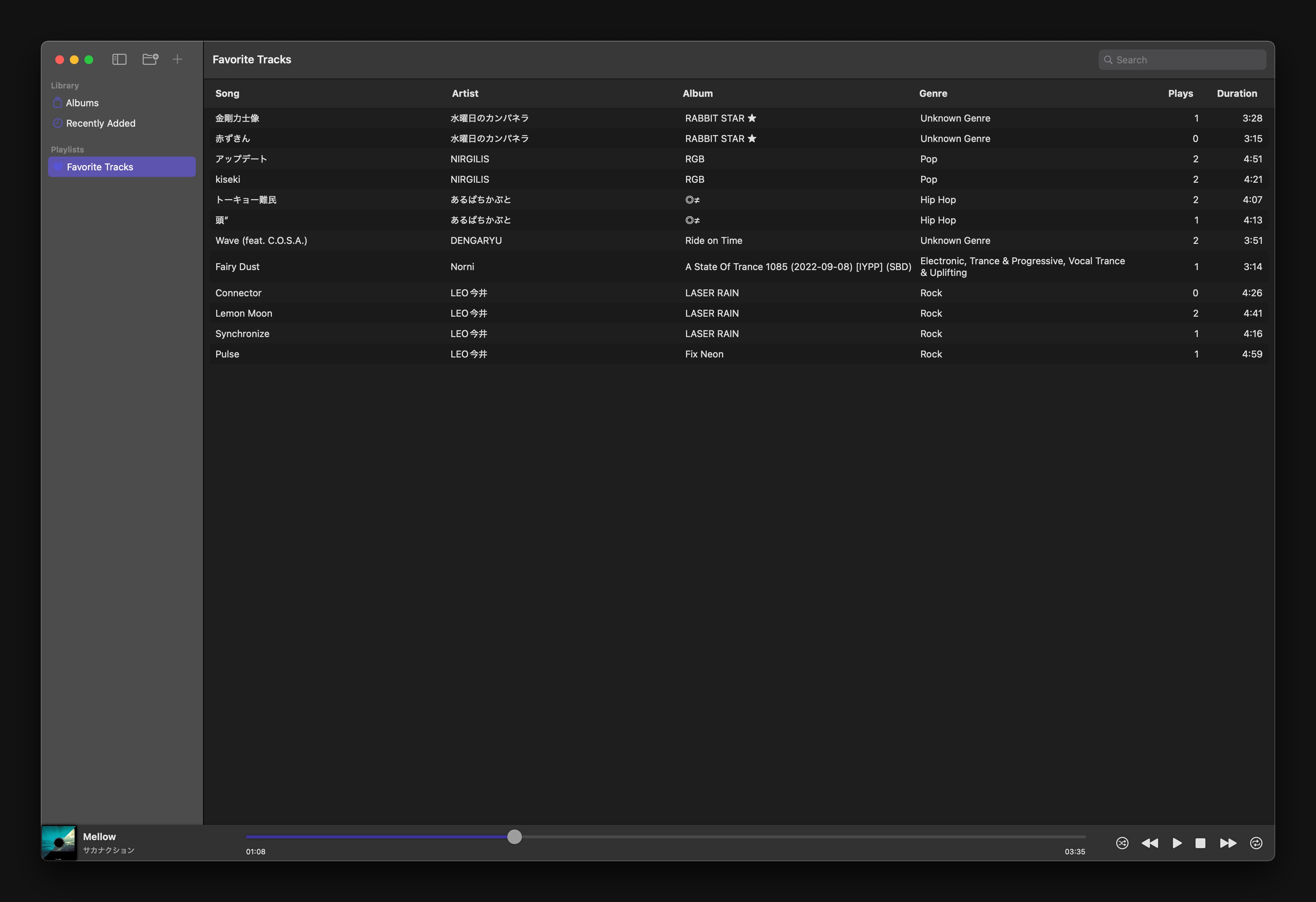Toggle repeat mode

[x=1256, y=843]
